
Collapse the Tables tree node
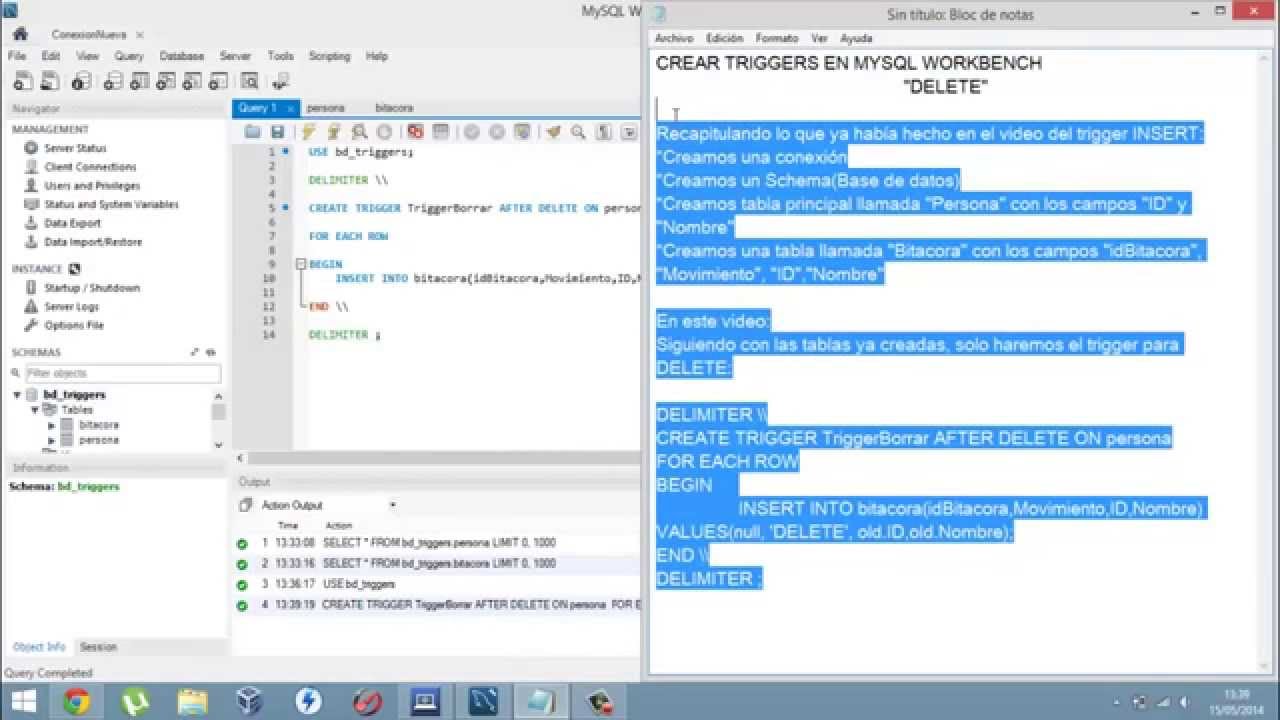coord(34,410)
